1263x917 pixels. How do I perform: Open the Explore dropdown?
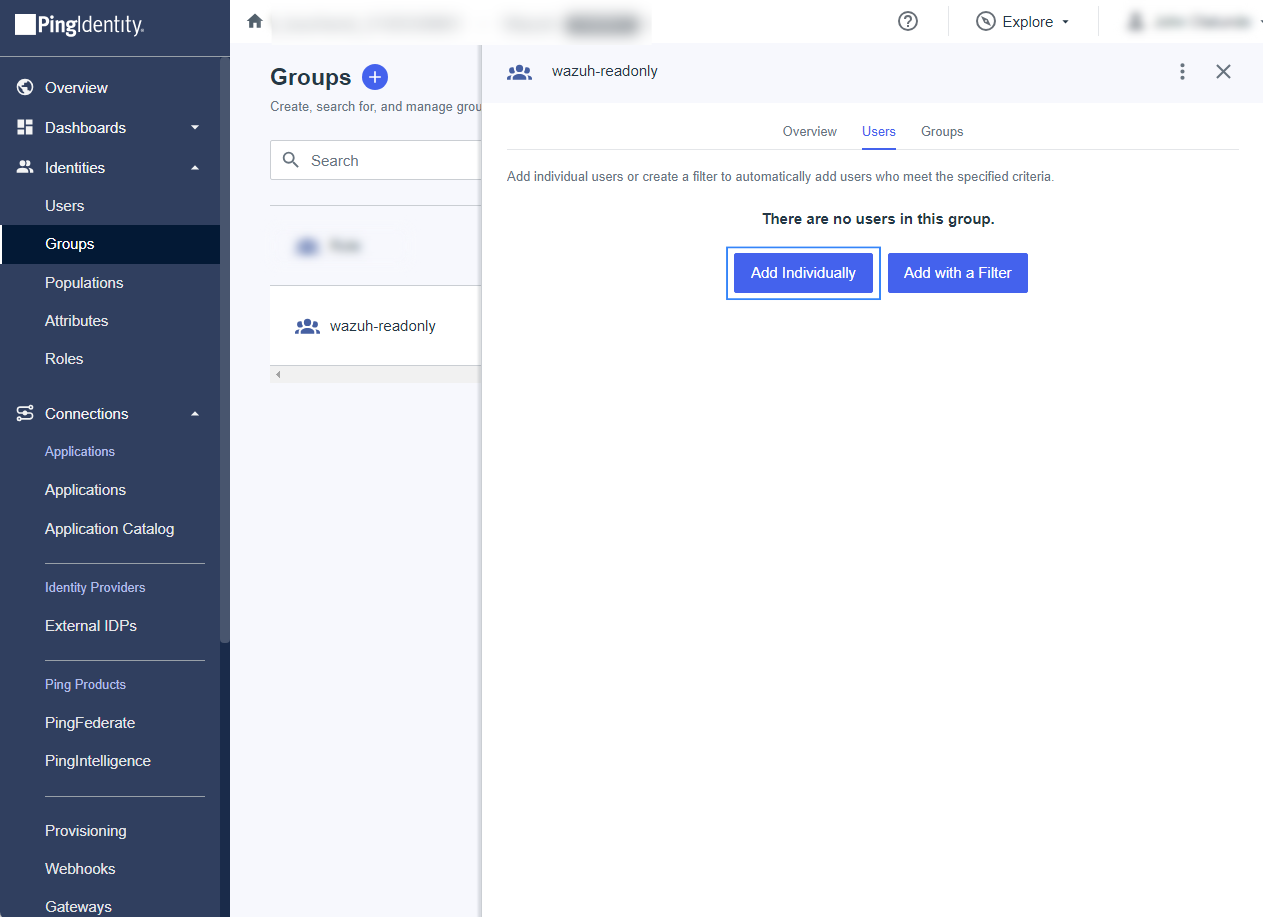1023,22
